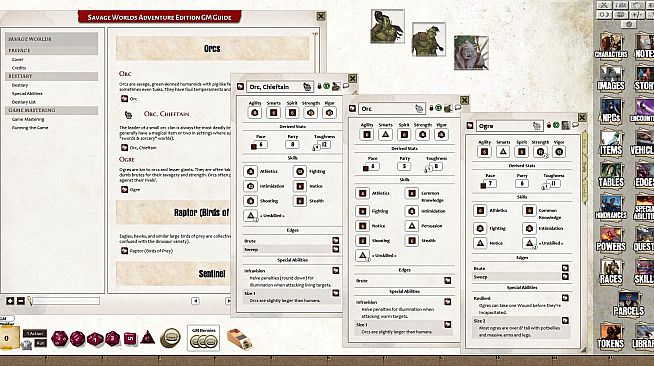Image resolution: width=654 pixels, height=366 pixels.
Task: Select Running the Game in guide index
Action: (x=30, y=128)
